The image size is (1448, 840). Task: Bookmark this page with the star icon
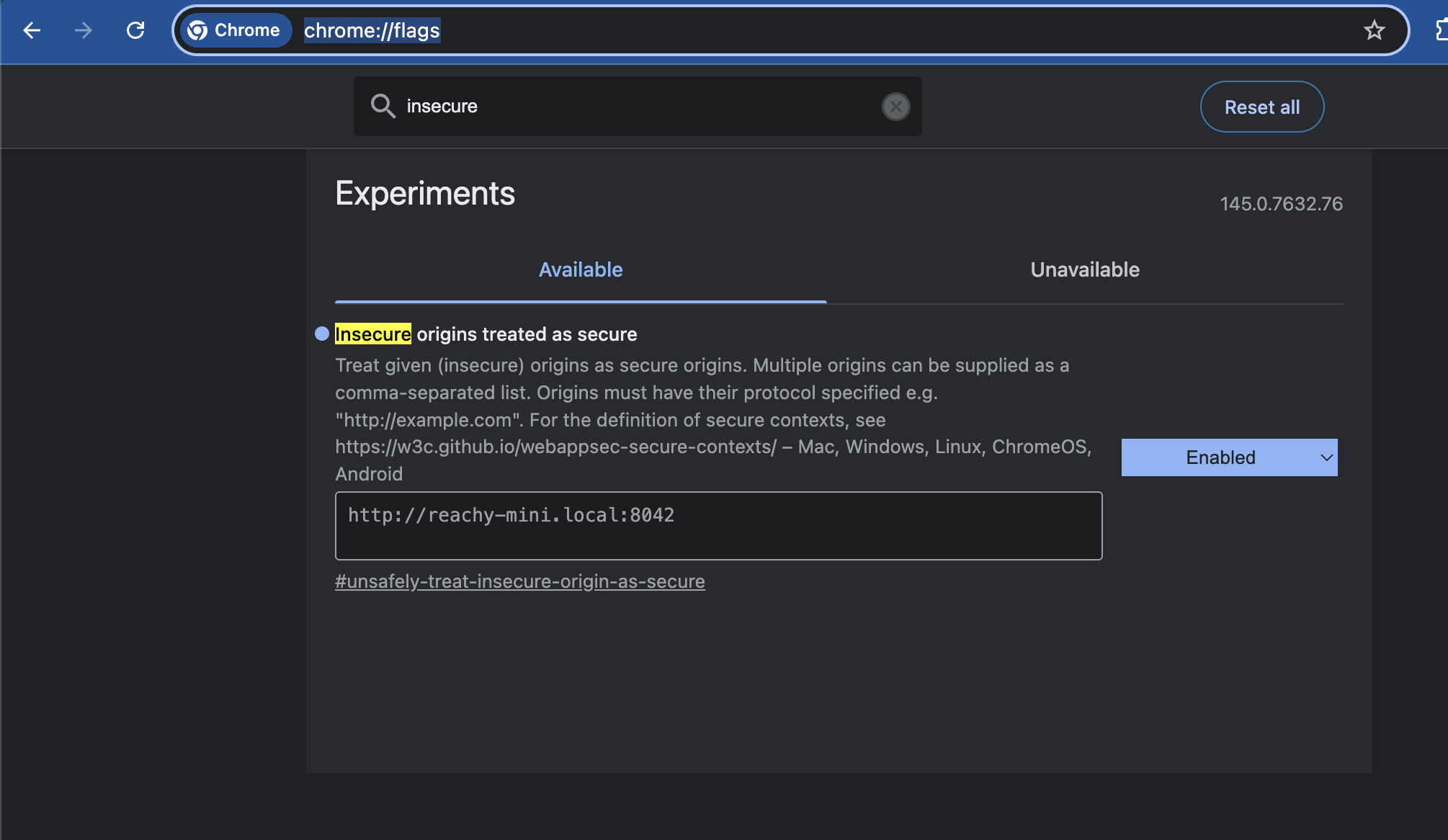(x=1374, y=30)
